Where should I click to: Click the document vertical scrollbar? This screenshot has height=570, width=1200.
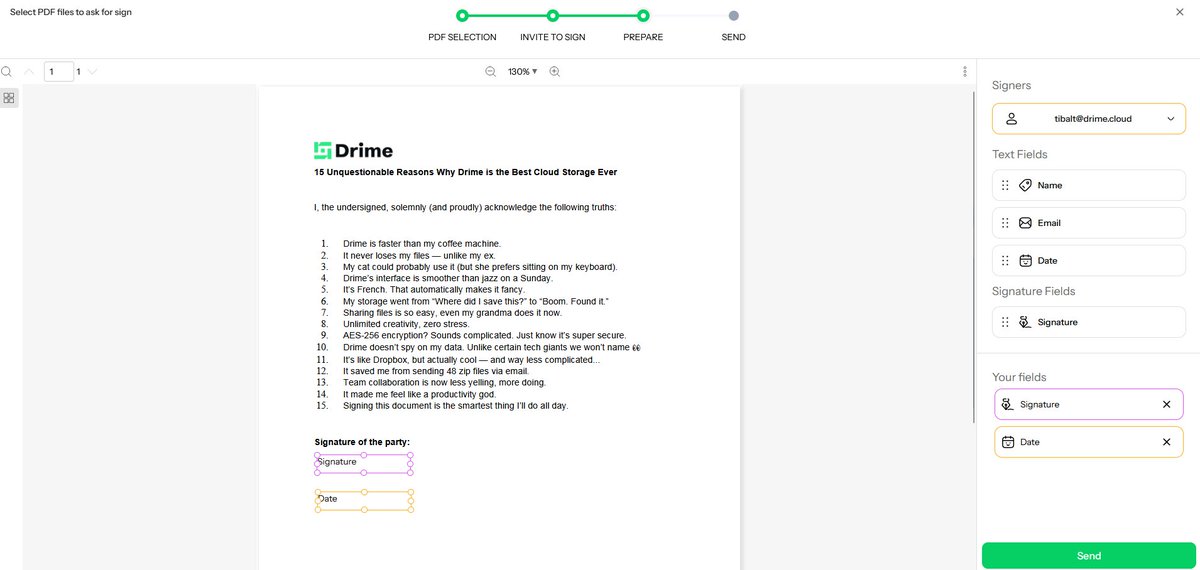click(973, 255)
